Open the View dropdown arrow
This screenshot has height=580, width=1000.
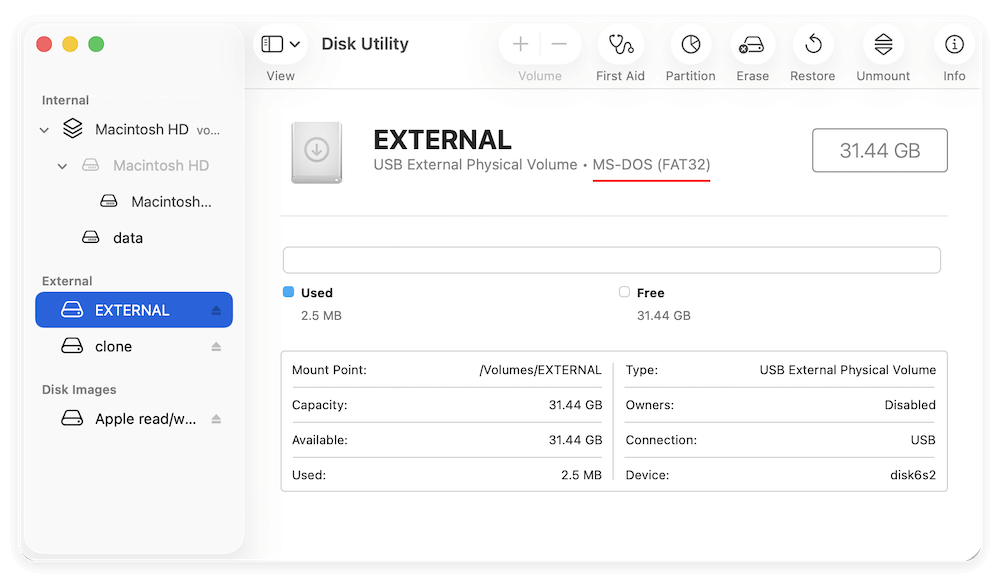295,43
